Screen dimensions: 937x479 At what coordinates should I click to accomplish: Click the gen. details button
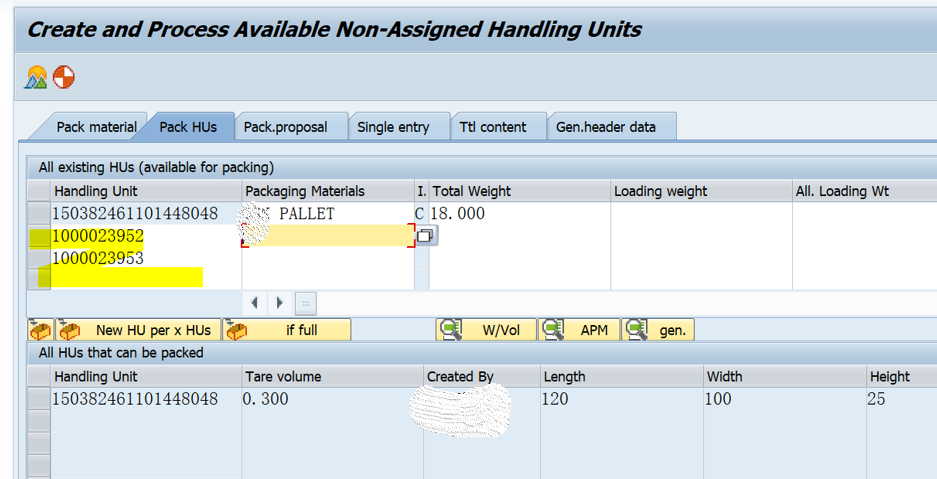(x=657, y=330)
